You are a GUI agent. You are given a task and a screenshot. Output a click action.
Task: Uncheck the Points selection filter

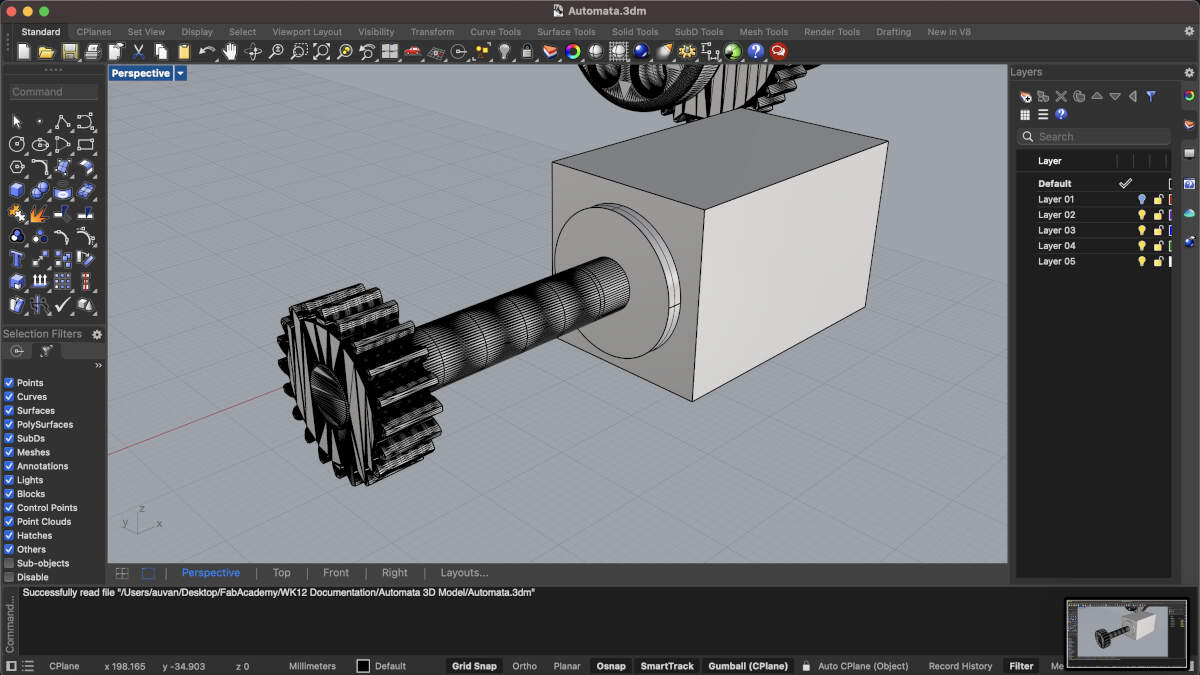(x=9, y=383)
